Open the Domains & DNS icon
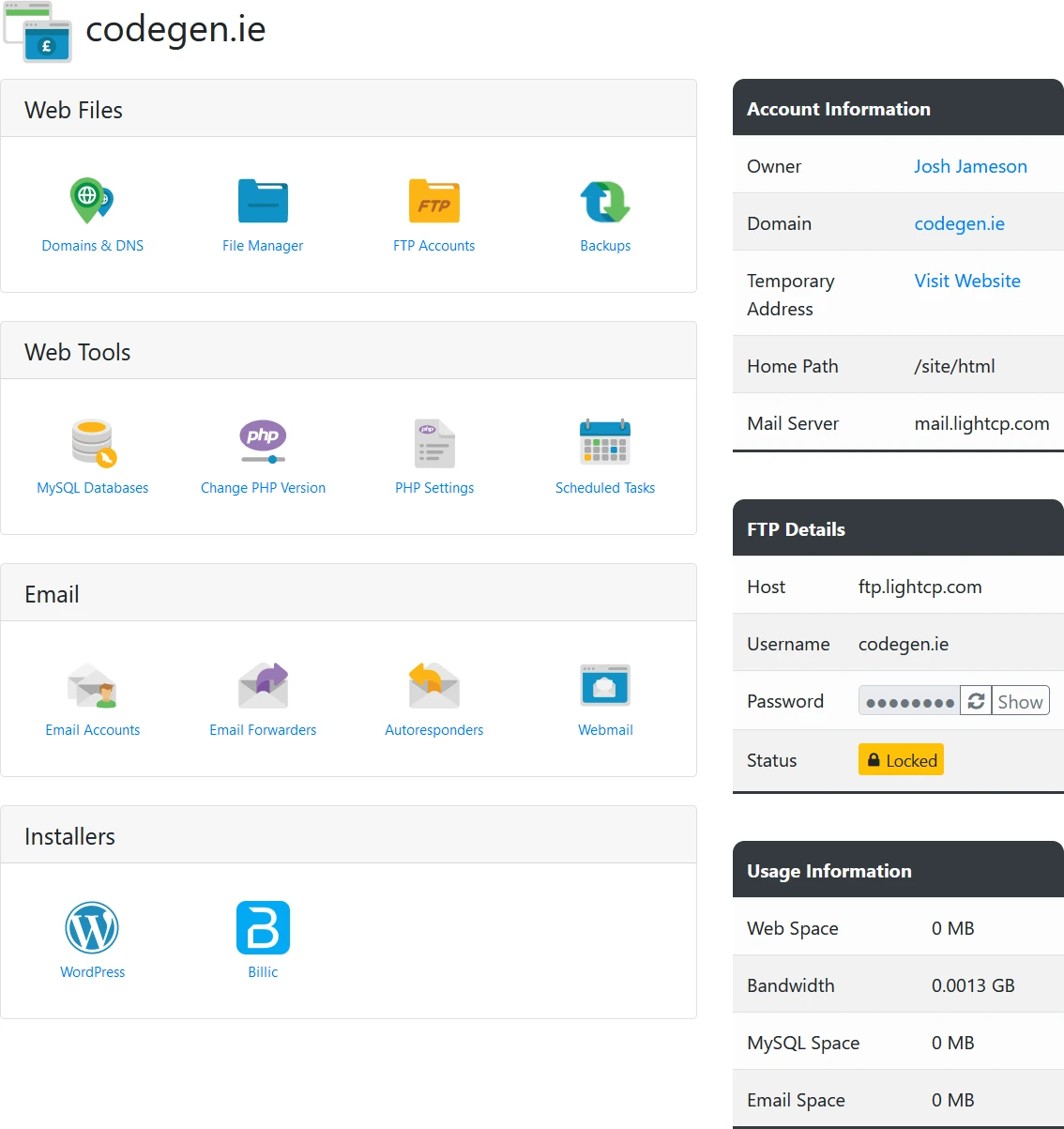Screen dimensions: 1064x1129 [x=92, y=201]
